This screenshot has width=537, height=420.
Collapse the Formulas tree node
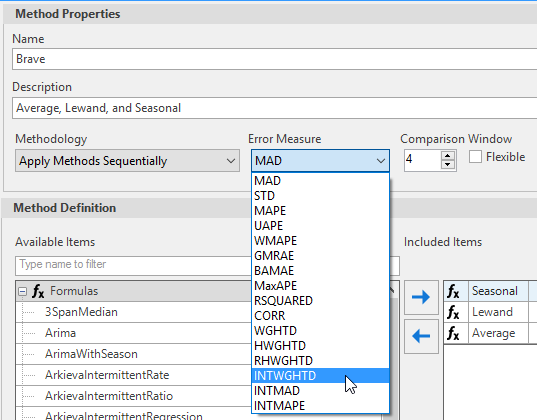coord(23,292)
